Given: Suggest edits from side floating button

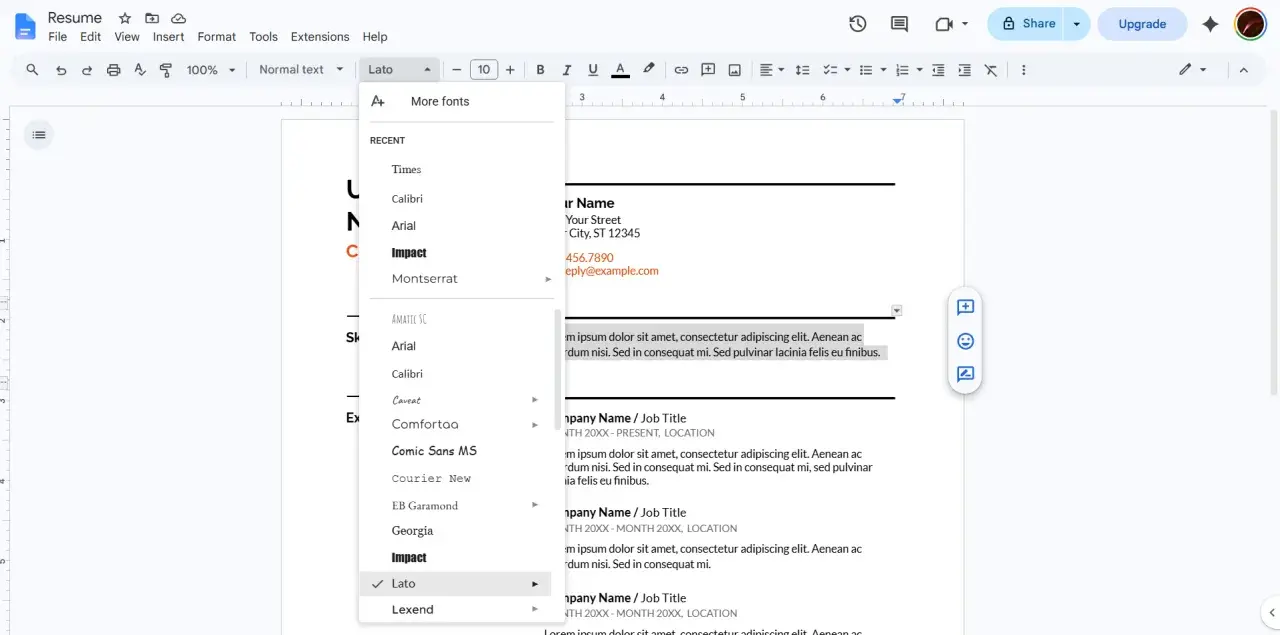Looking at the screenshot, I should [965, 374].
